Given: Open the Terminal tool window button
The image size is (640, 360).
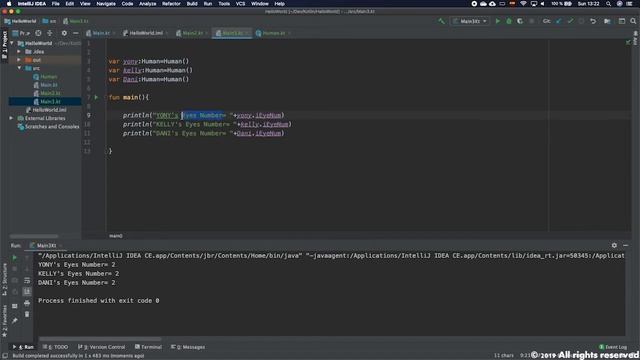Looking at the screenshot, I should (148, 347).
